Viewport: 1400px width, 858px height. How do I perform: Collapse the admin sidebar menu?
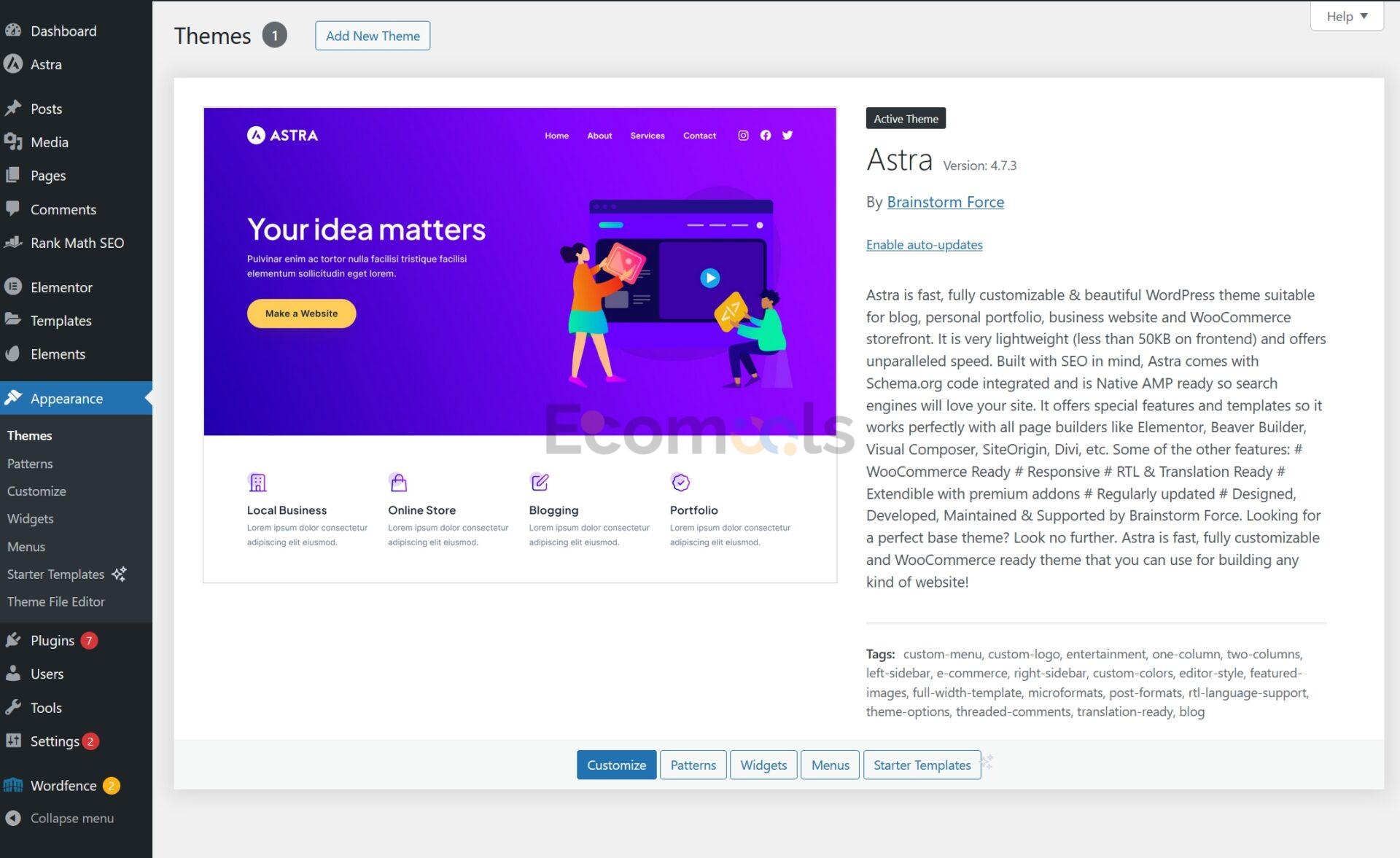71,819
